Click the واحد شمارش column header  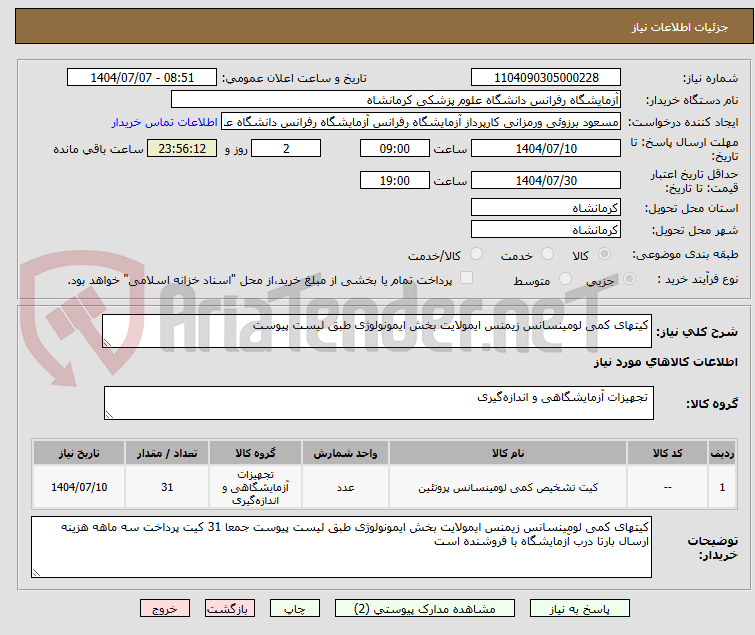coord(345,453)
